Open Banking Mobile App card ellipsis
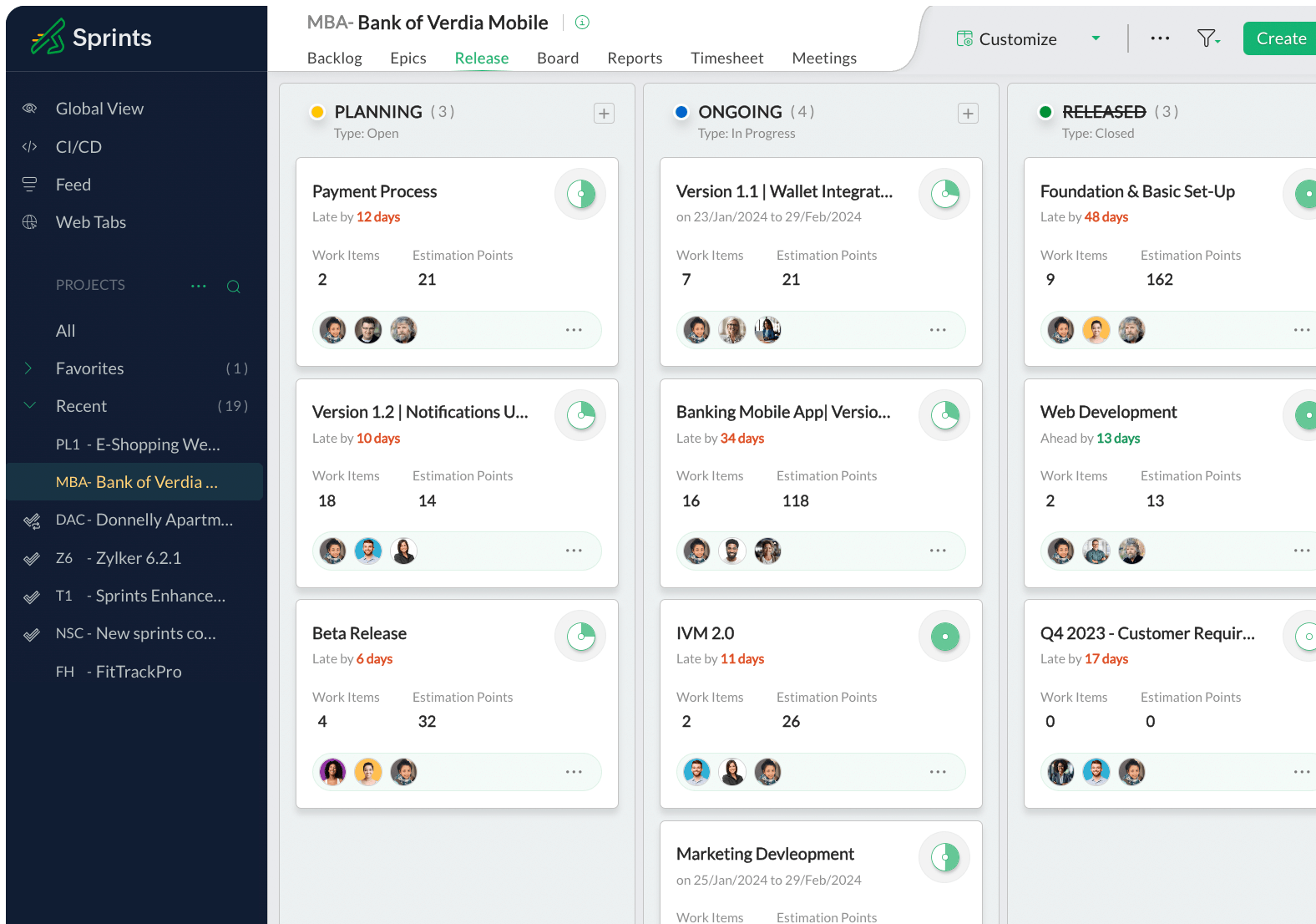1316x924 pixels. pyautogui.click(x=938, y=551)
